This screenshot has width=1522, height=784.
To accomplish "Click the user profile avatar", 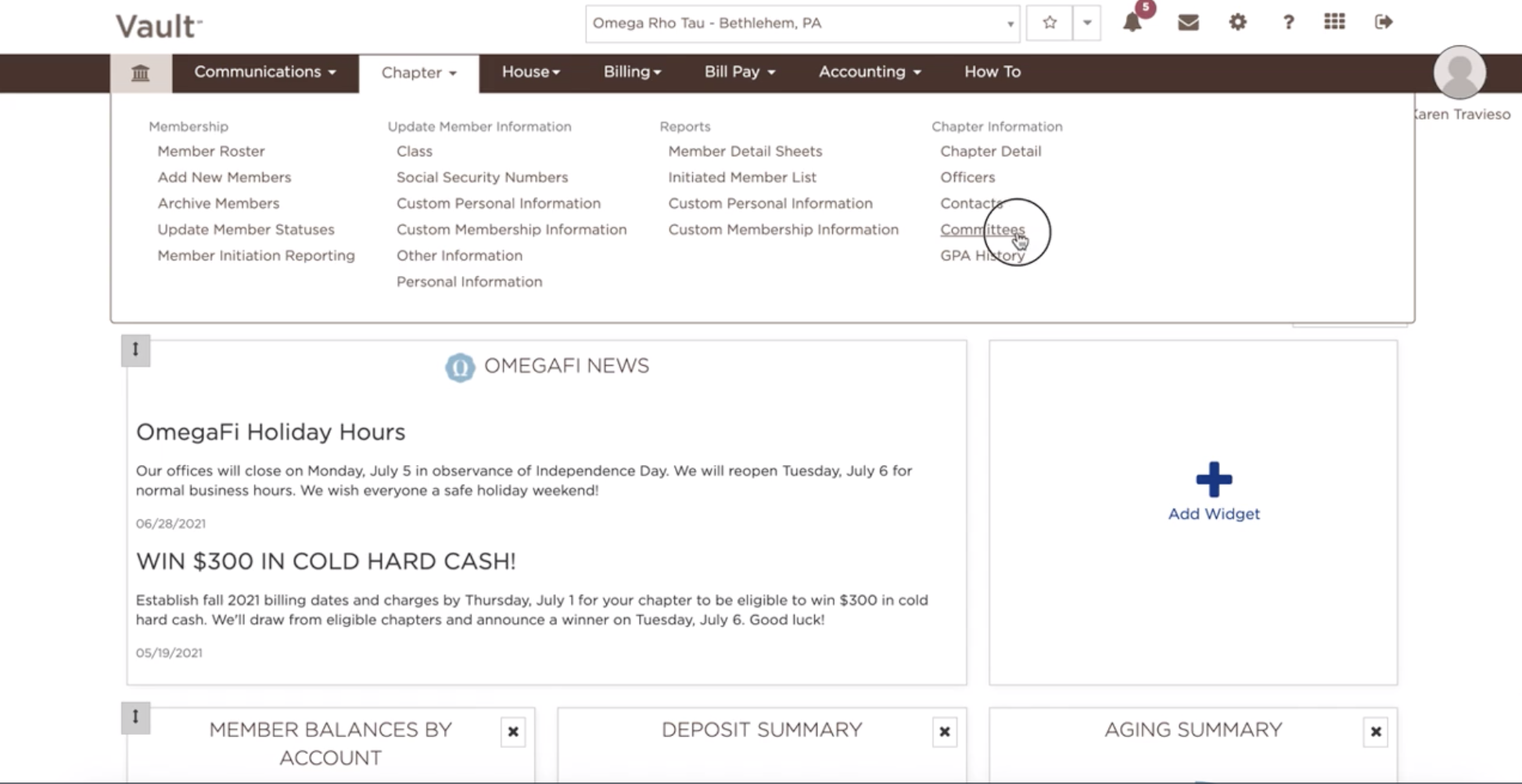I will [x=1459, y=73].
